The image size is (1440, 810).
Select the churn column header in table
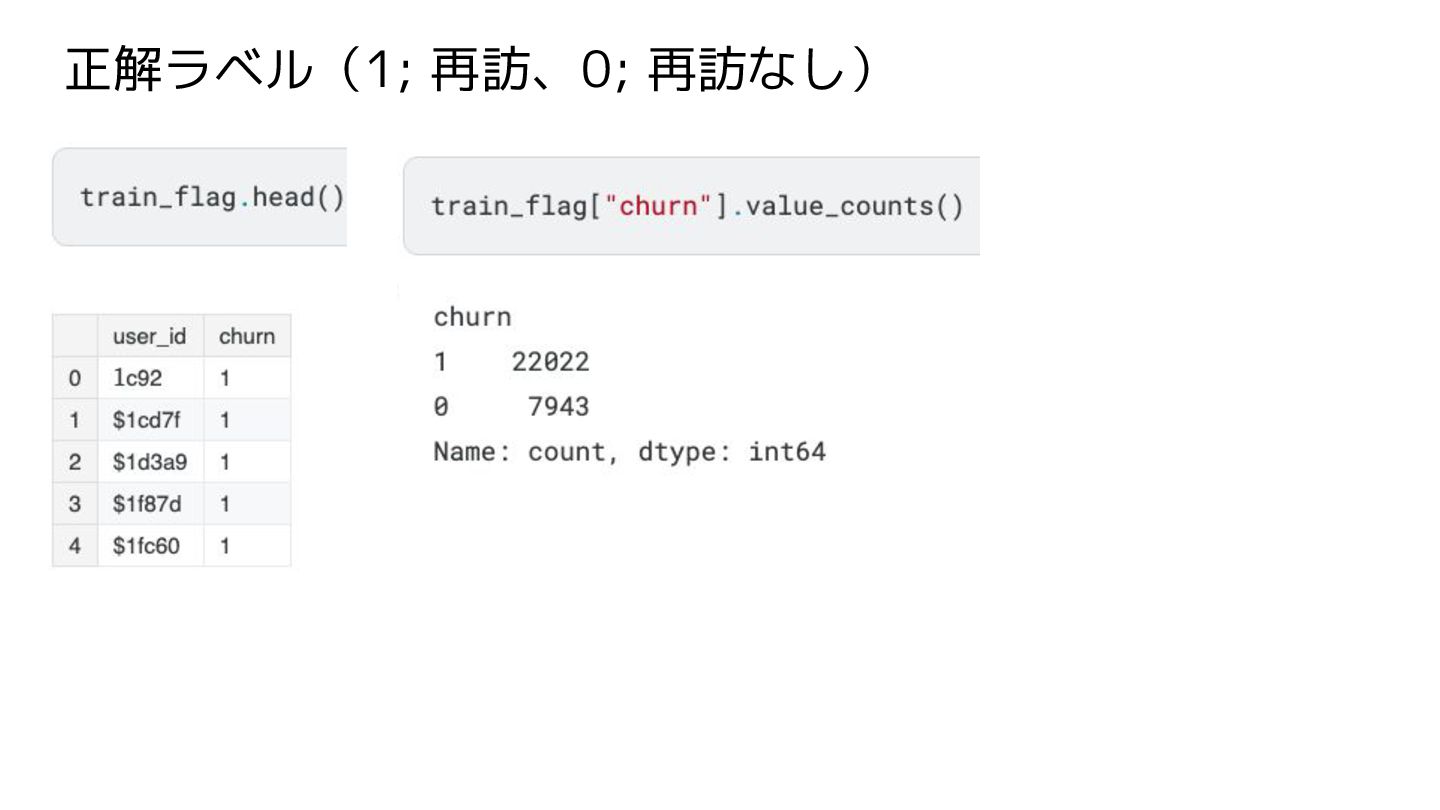click(x=246, y=337)
